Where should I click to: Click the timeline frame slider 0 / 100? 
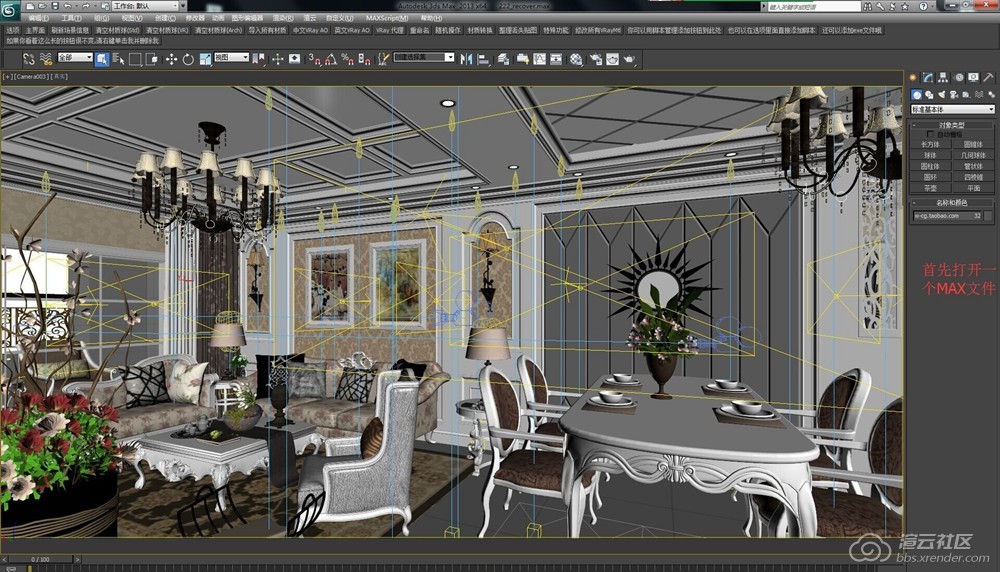pyautogui.click(x=40, y=559)
